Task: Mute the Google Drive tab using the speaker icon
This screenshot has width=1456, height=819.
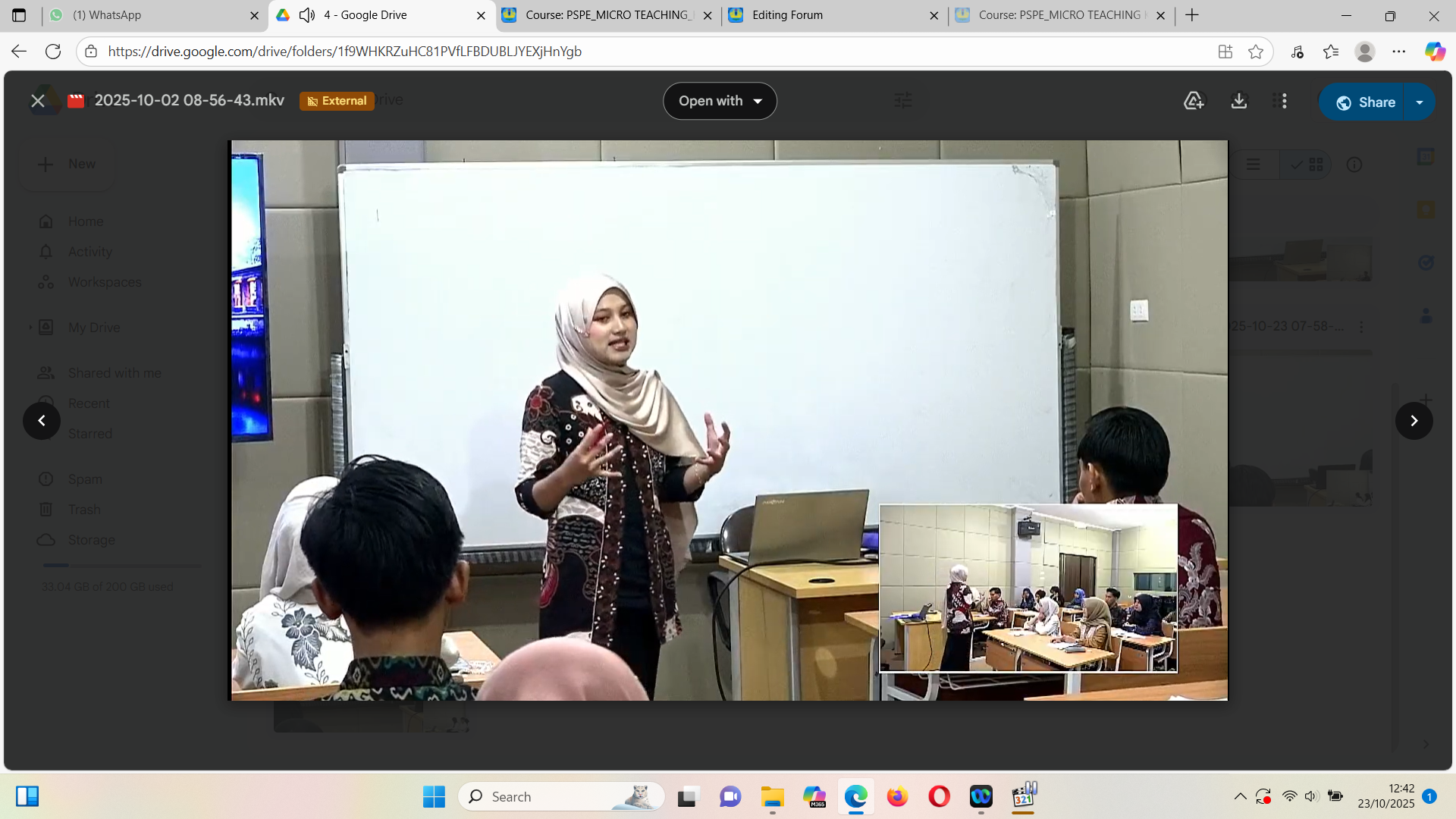Action: 307,15
